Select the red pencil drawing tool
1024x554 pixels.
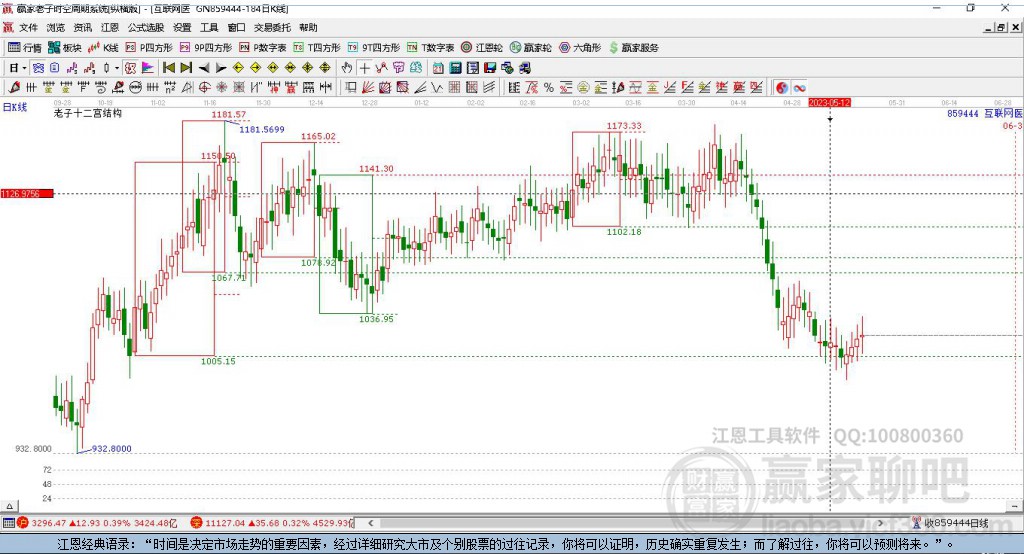(x=14, y=88)
